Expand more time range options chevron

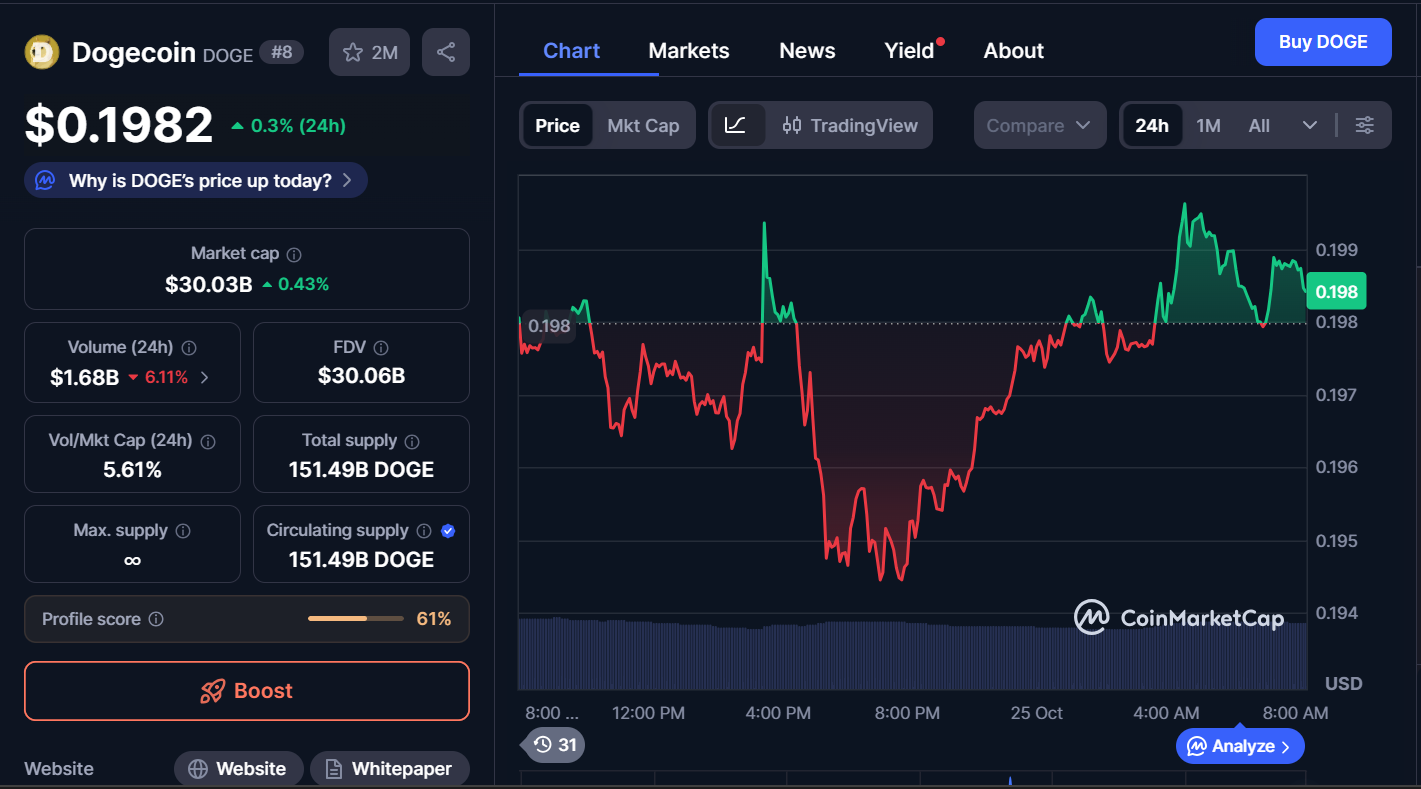point(1309,125)
